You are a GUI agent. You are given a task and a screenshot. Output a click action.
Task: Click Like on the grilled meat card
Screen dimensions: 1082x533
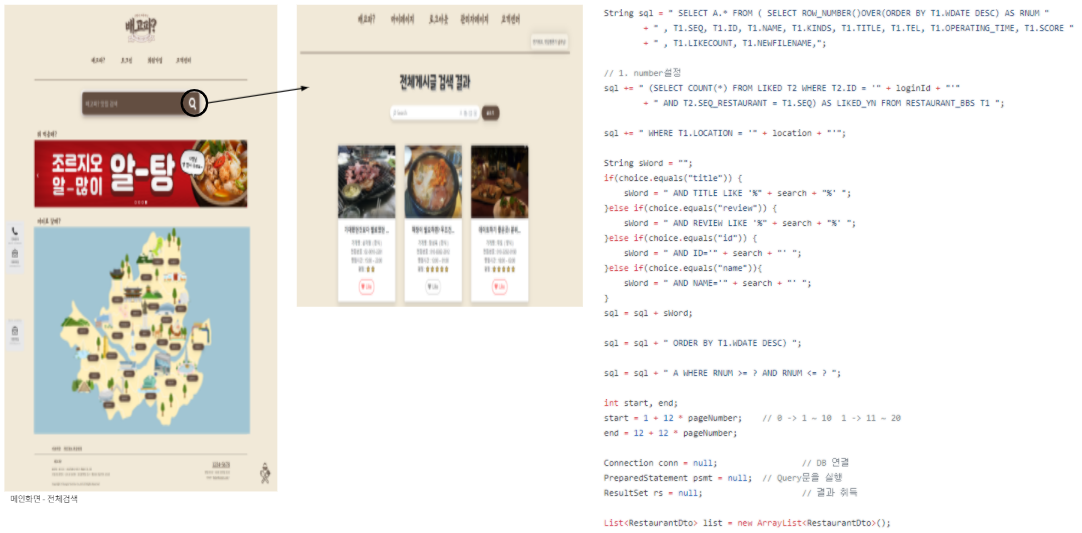[x=366, y=288]
